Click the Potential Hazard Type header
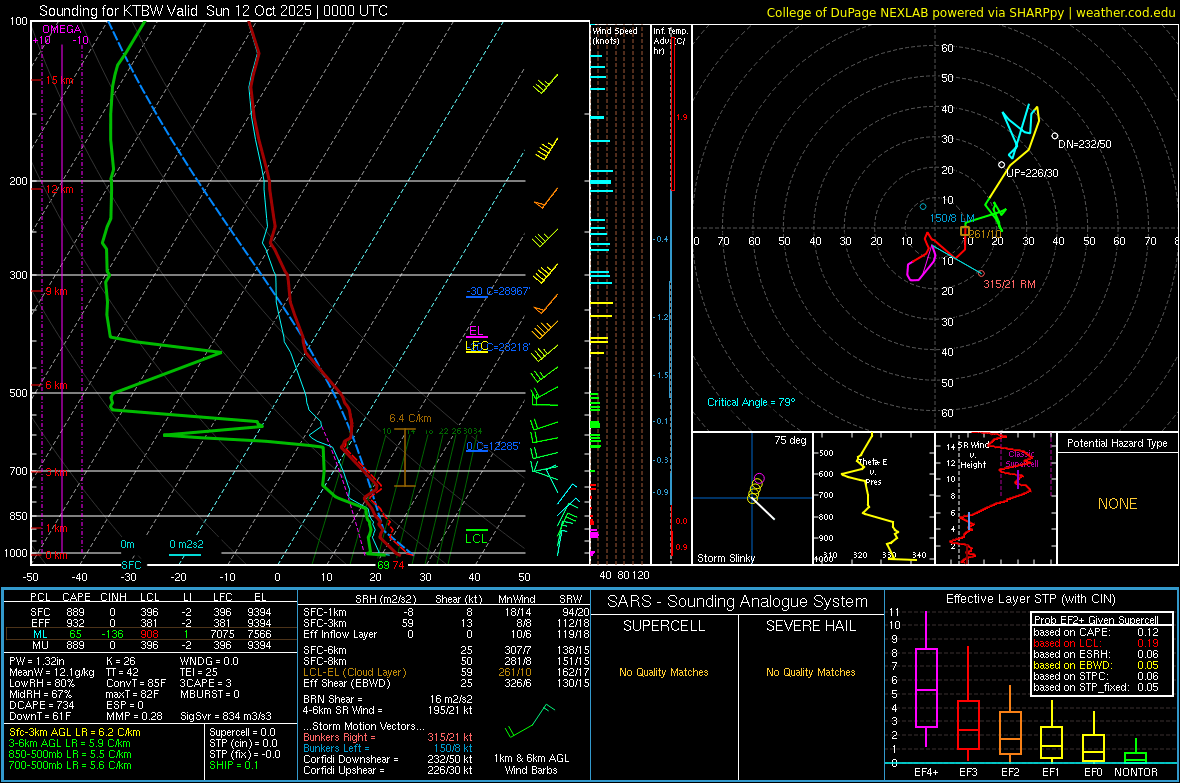This screenshot has width=1180, height=783. (x=1117, y=443)
